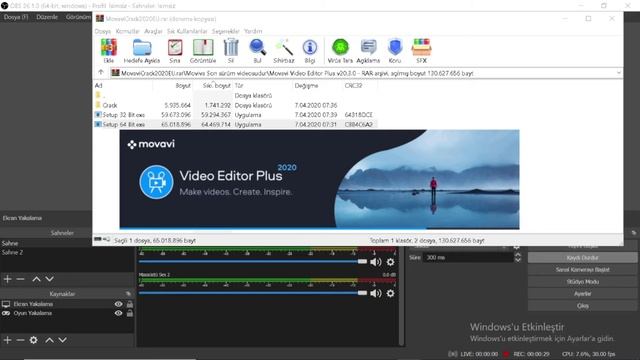Add a new scene with plus button

click(x=7, y=279)
